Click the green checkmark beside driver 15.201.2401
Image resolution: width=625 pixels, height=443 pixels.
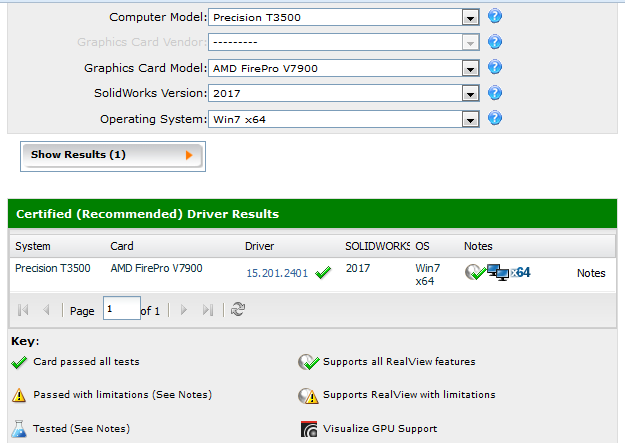(x=323, y=273)
